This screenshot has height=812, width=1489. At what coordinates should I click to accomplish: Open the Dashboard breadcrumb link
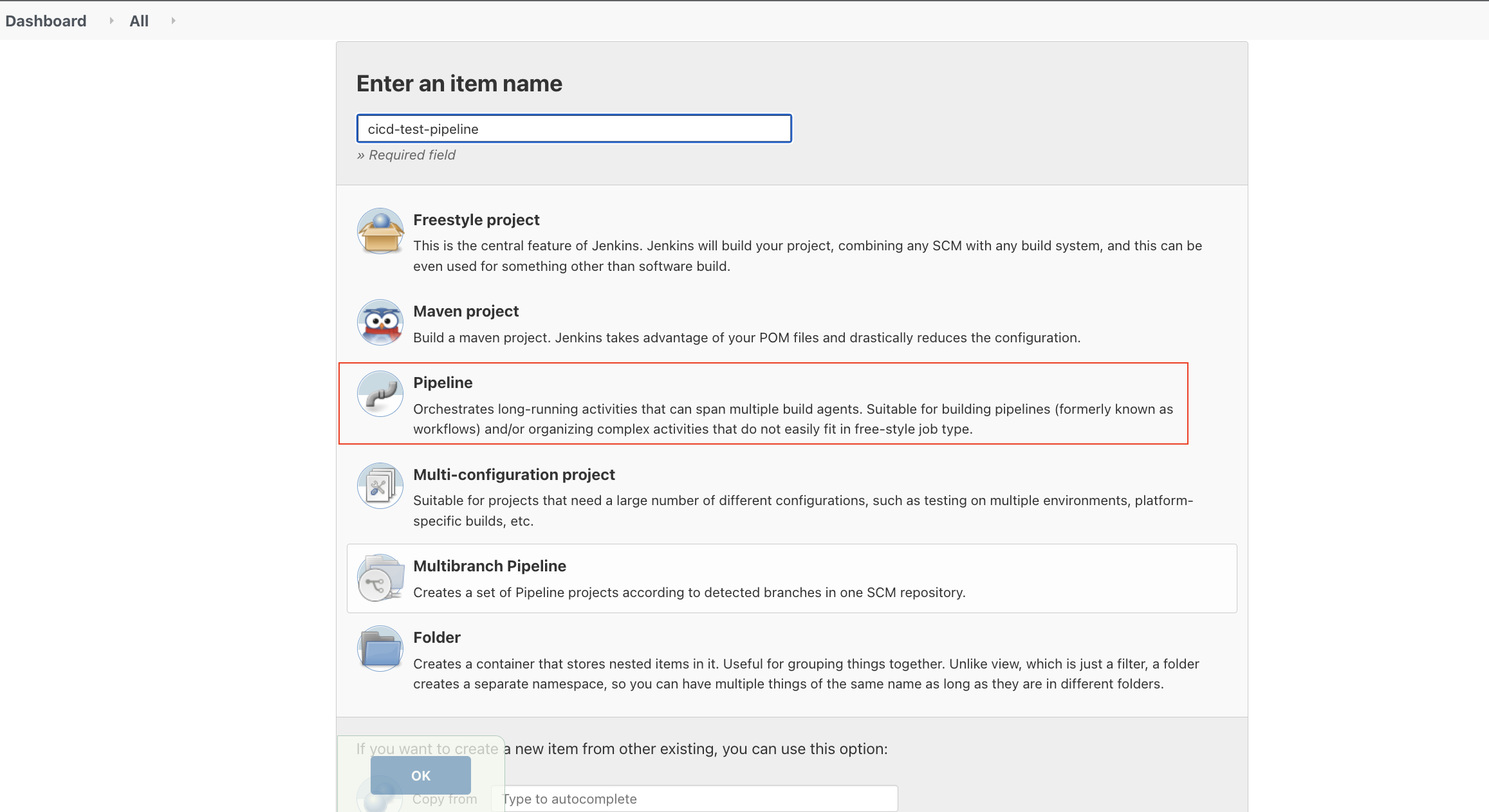pos(46,21)
